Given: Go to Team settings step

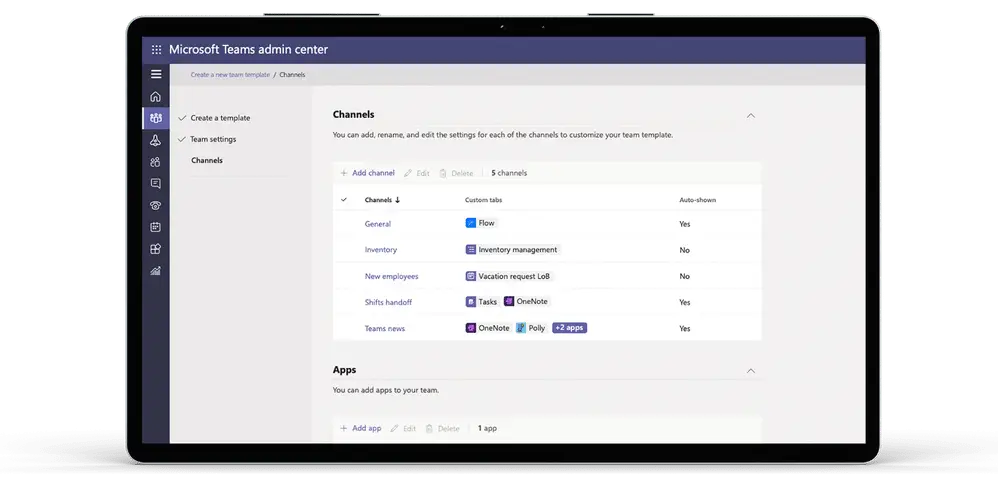Looking at the screenshot, I should (x=213, y=139).
